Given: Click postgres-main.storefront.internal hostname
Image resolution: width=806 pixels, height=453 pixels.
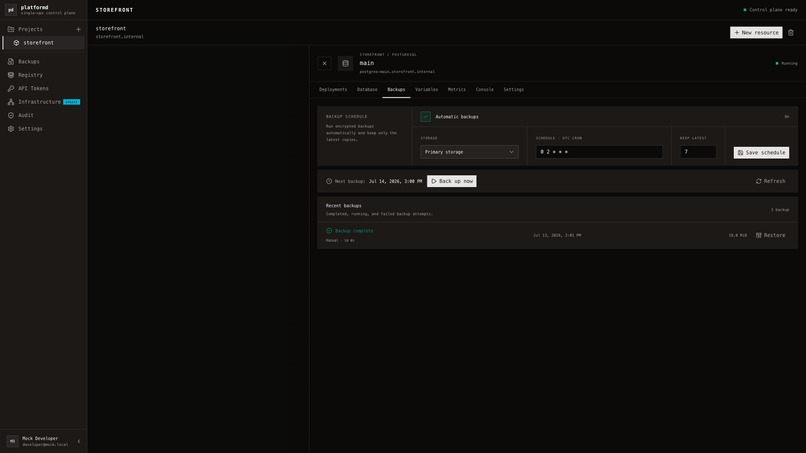Looking at the screenshot, I should 397,71.
